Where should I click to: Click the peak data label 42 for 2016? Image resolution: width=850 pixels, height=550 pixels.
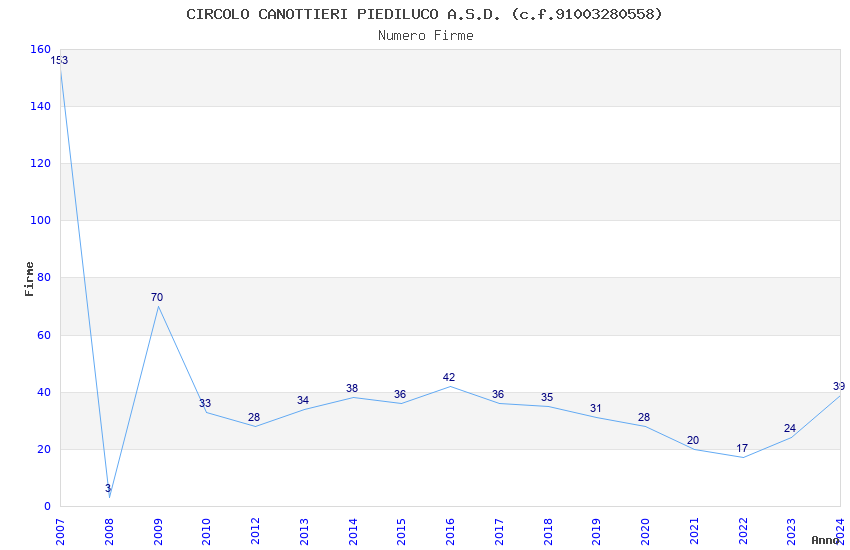tap(449, 377)
